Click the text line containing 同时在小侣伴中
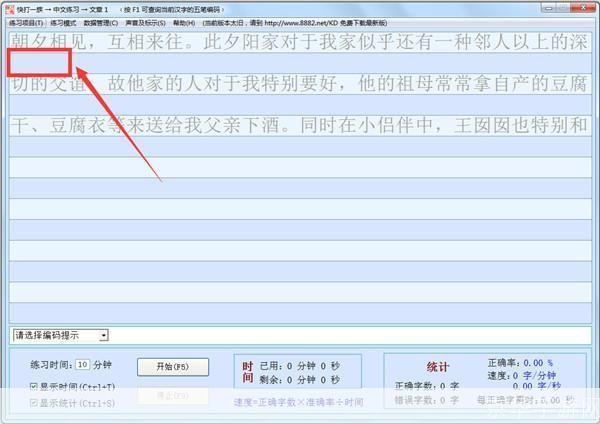The height and width of the screenshot is (424, 600). [300, 126]
